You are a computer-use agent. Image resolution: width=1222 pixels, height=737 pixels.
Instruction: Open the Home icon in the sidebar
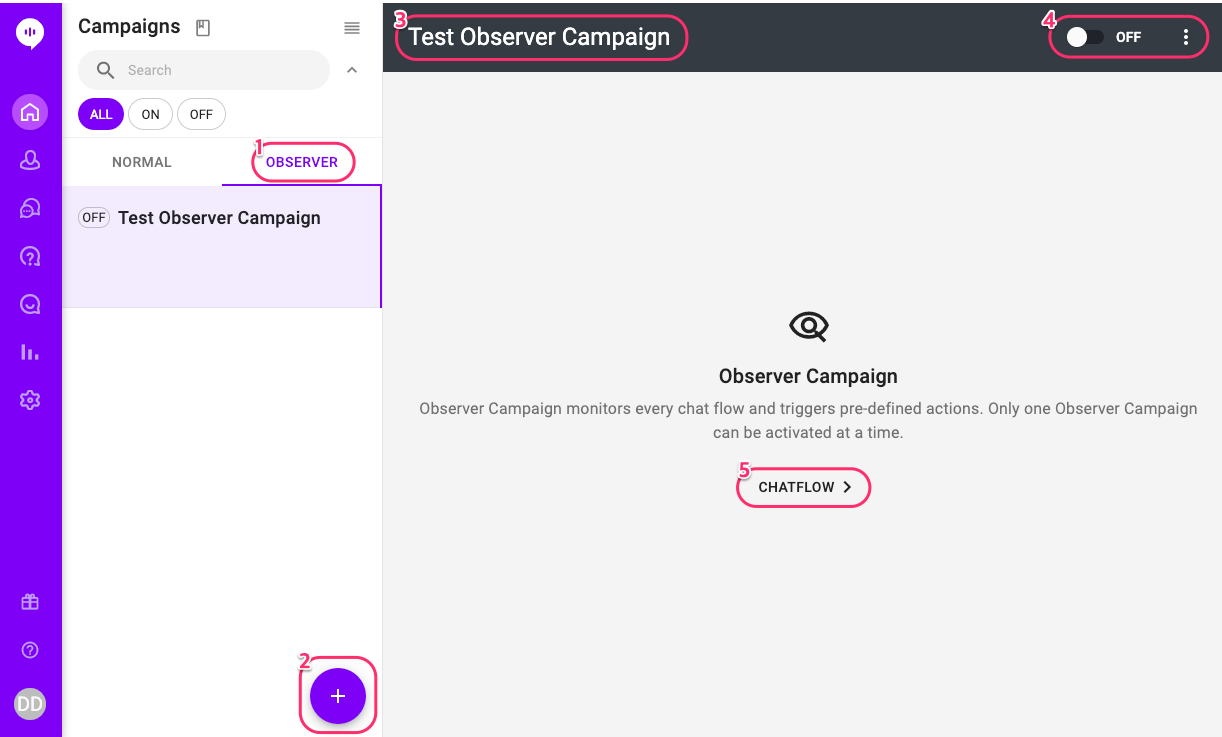tap(30, 112)
